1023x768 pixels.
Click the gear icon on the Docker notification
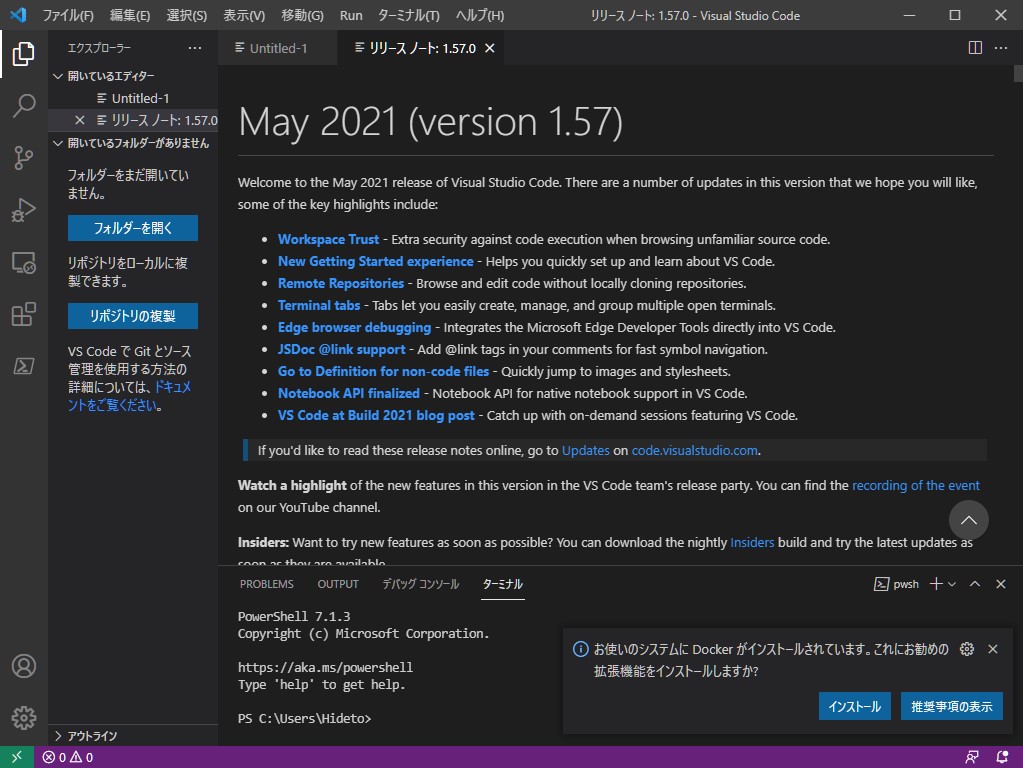click(x=966, y=649)
